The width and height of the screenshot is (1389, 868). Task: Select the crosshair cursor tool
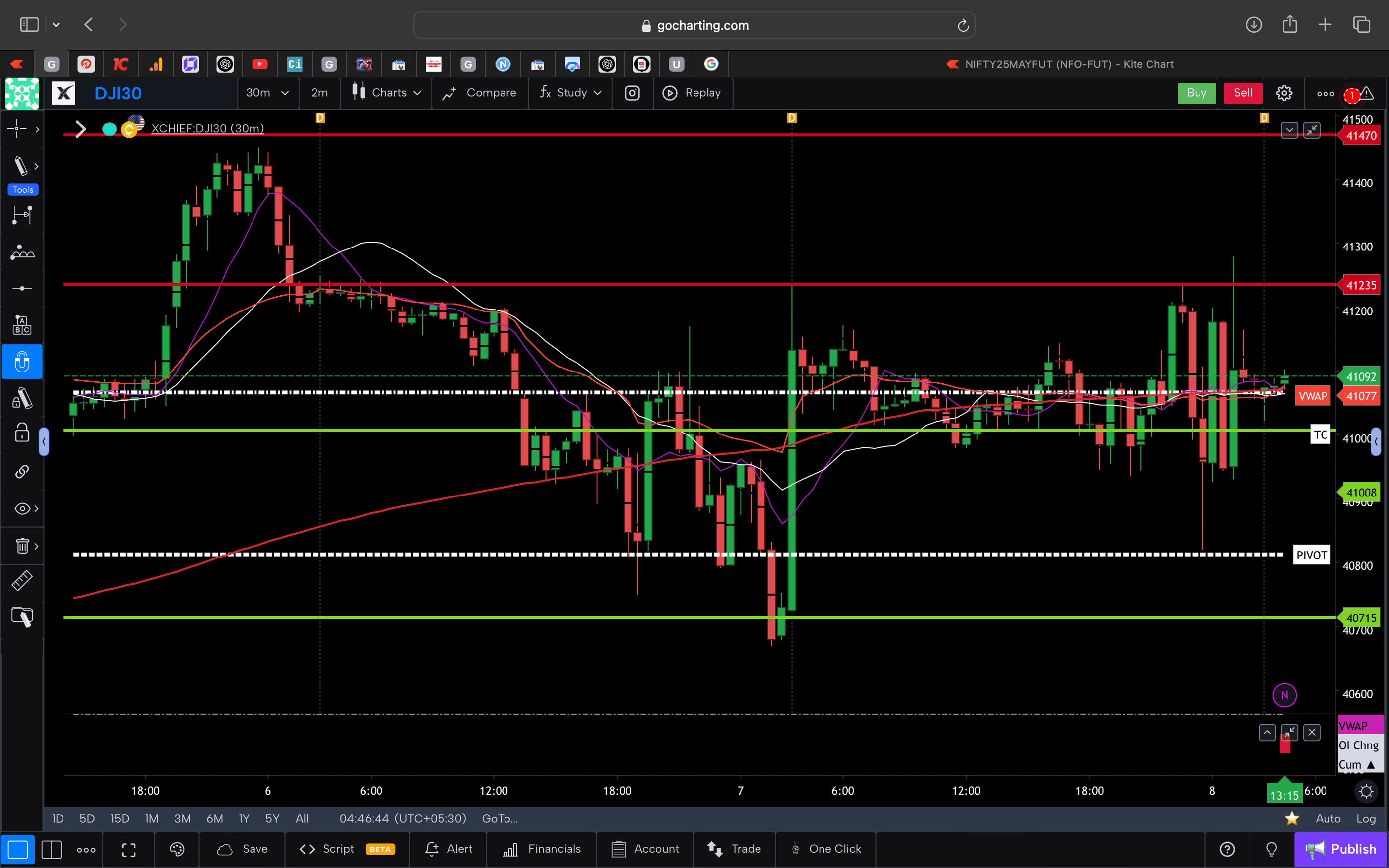pos(17,129)
